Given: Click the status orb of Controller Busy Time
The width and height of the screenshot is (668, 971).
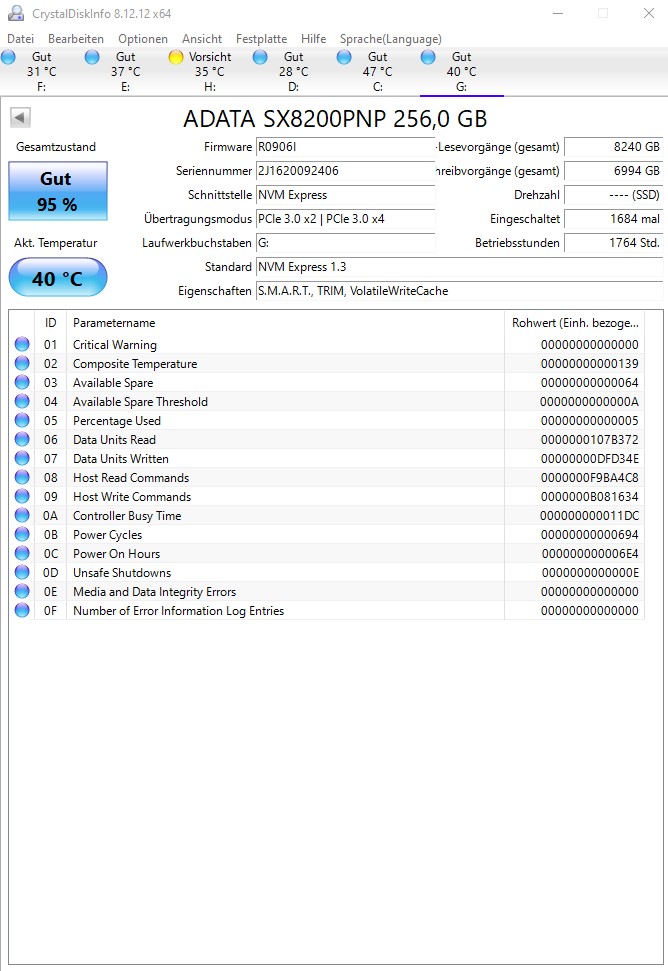Looking at the screenshot, I should [22, 515].
